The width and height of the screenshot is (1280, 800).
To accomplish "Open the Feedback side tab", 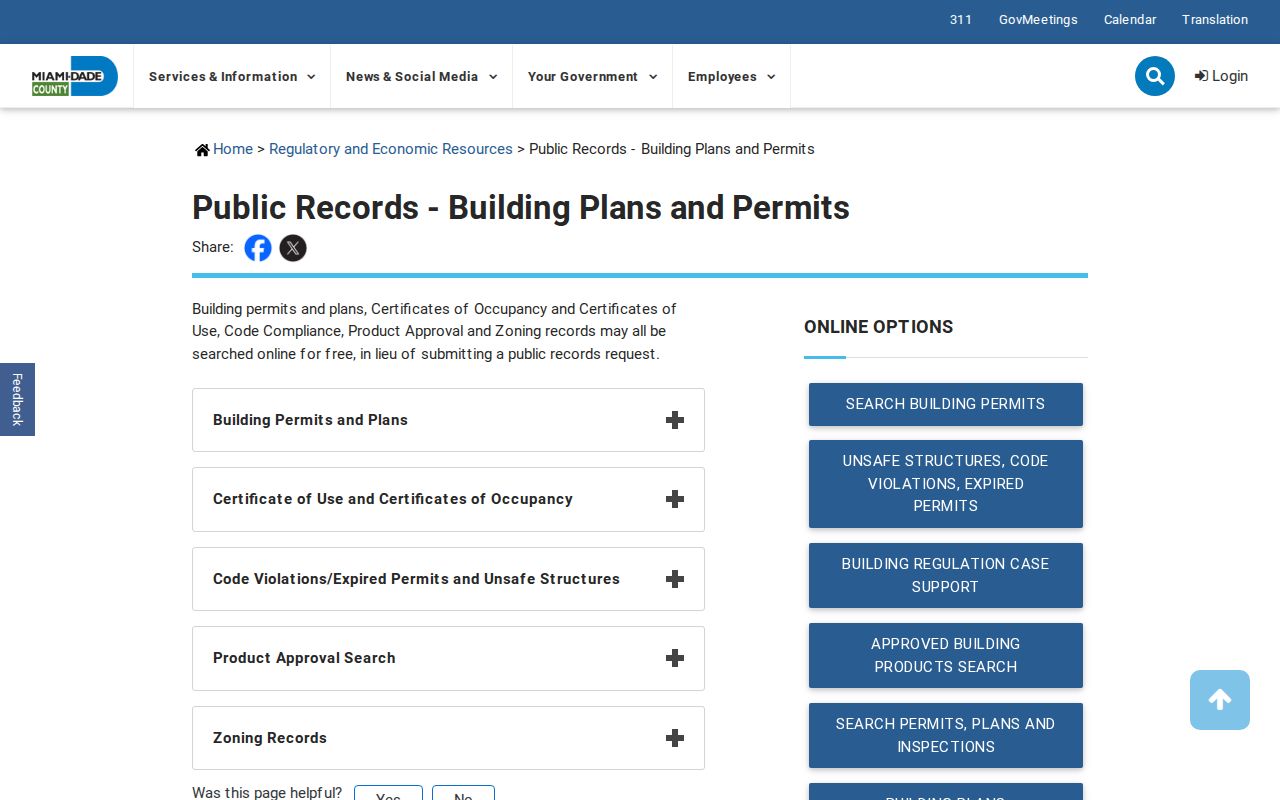I will pyautogui.click(x=17, y=399).
